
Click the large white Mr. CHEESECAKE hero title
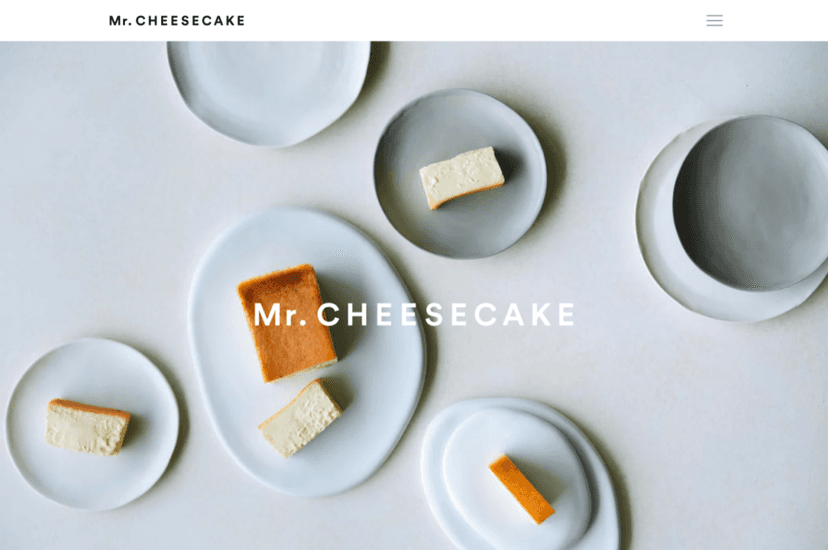[415, 314]
